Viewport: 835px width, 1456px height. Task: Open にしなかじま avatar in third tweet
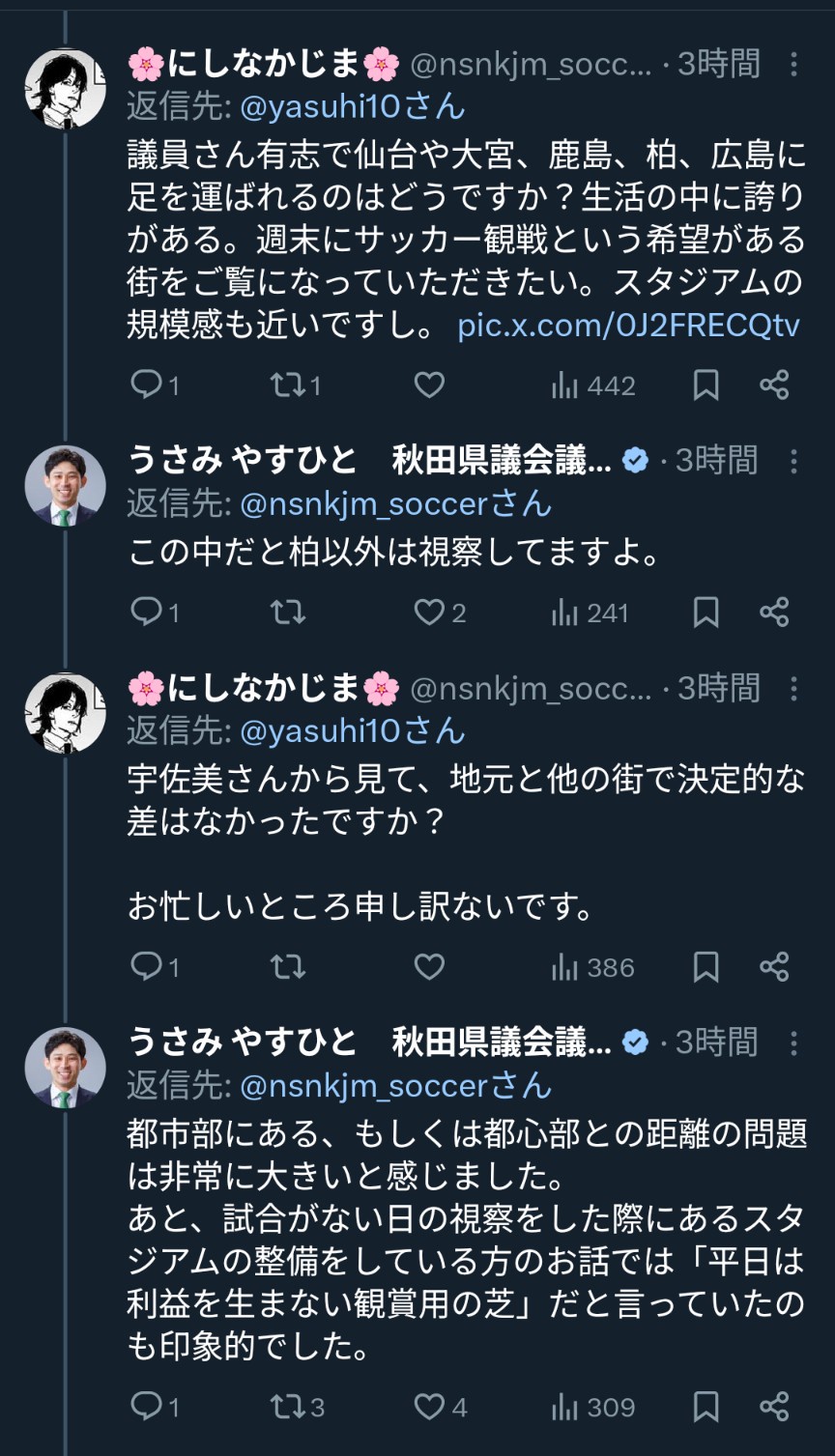(65, 713)
